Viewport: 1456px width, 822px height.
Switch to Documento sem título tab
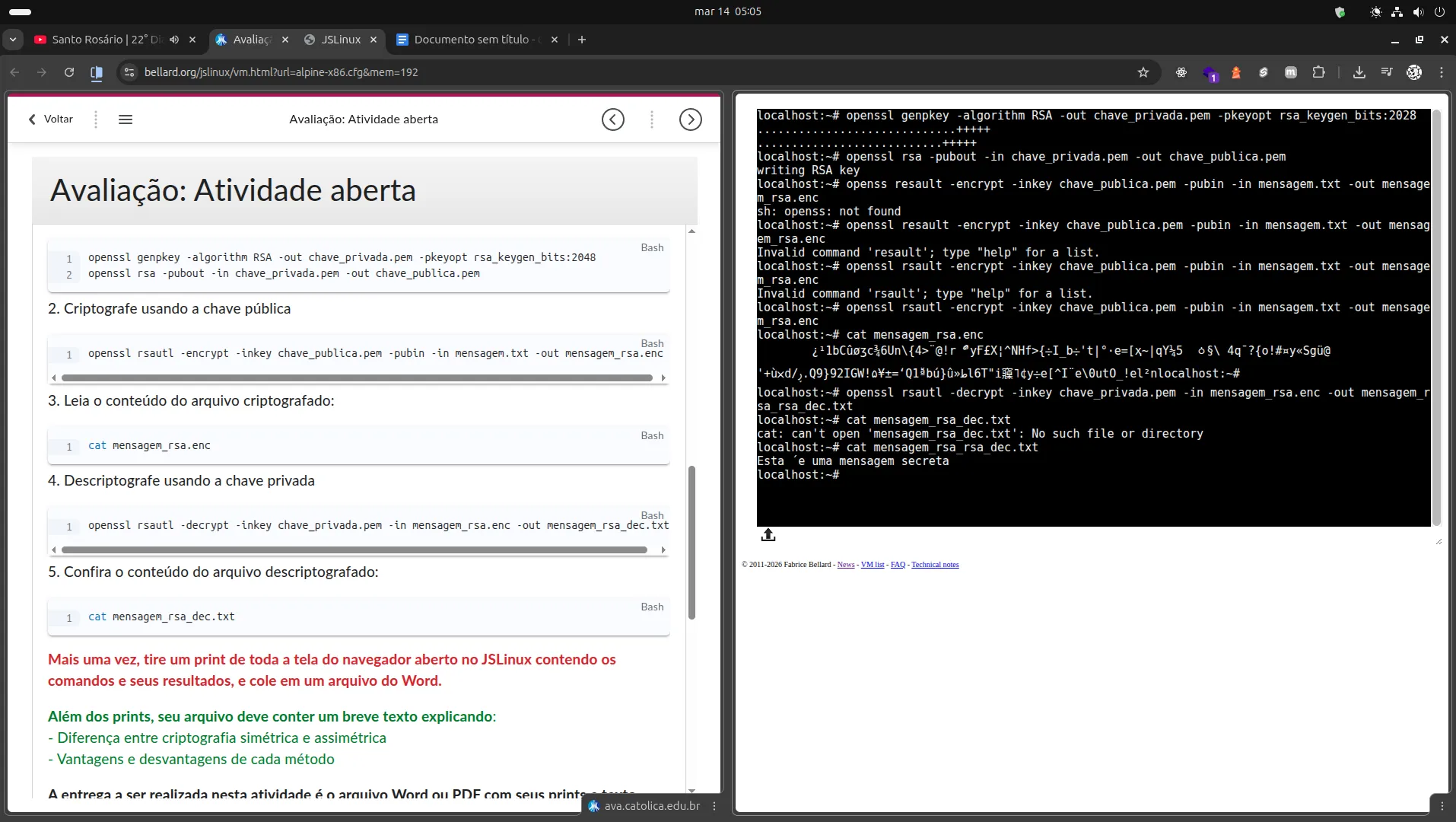pos(472,40)
